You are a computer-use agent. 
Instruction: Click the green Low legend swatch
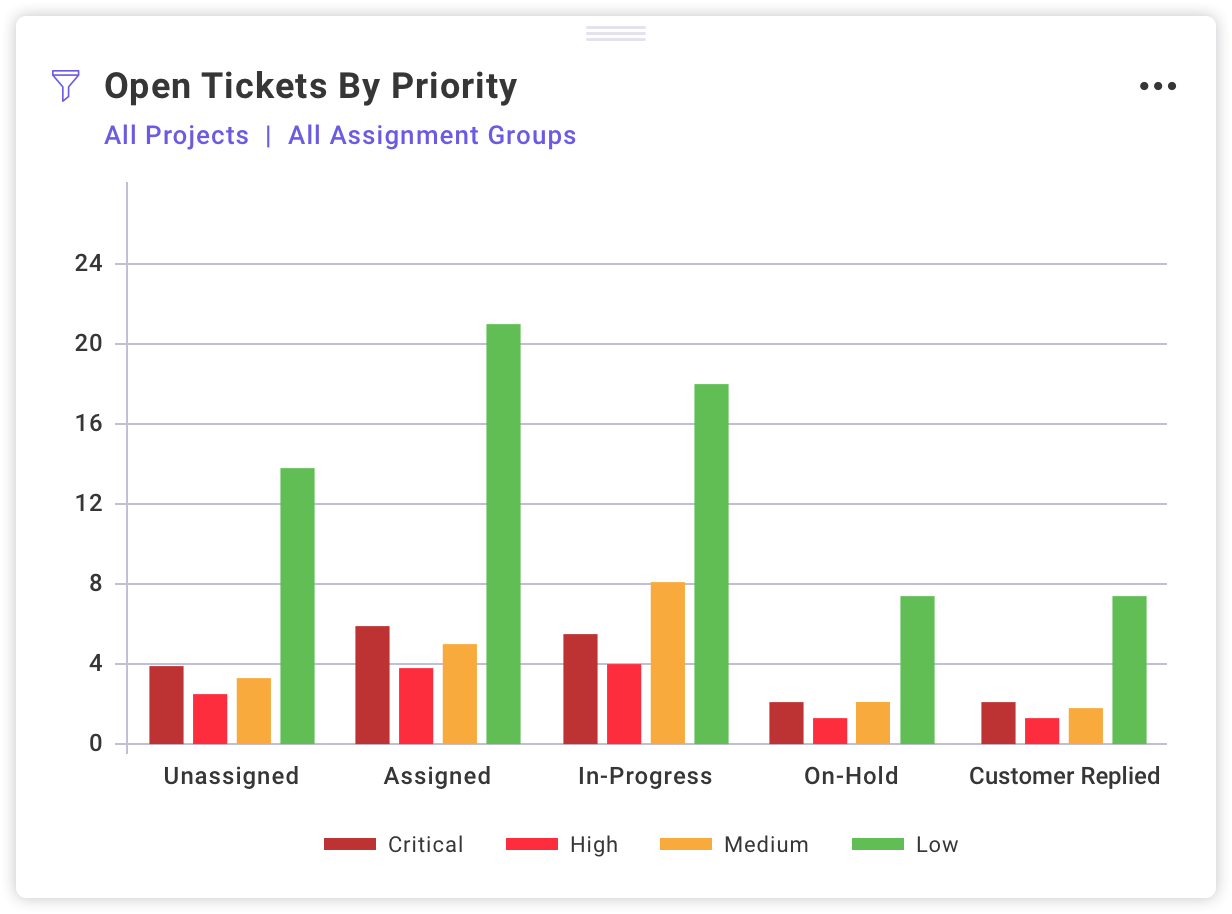click(877, 845)
